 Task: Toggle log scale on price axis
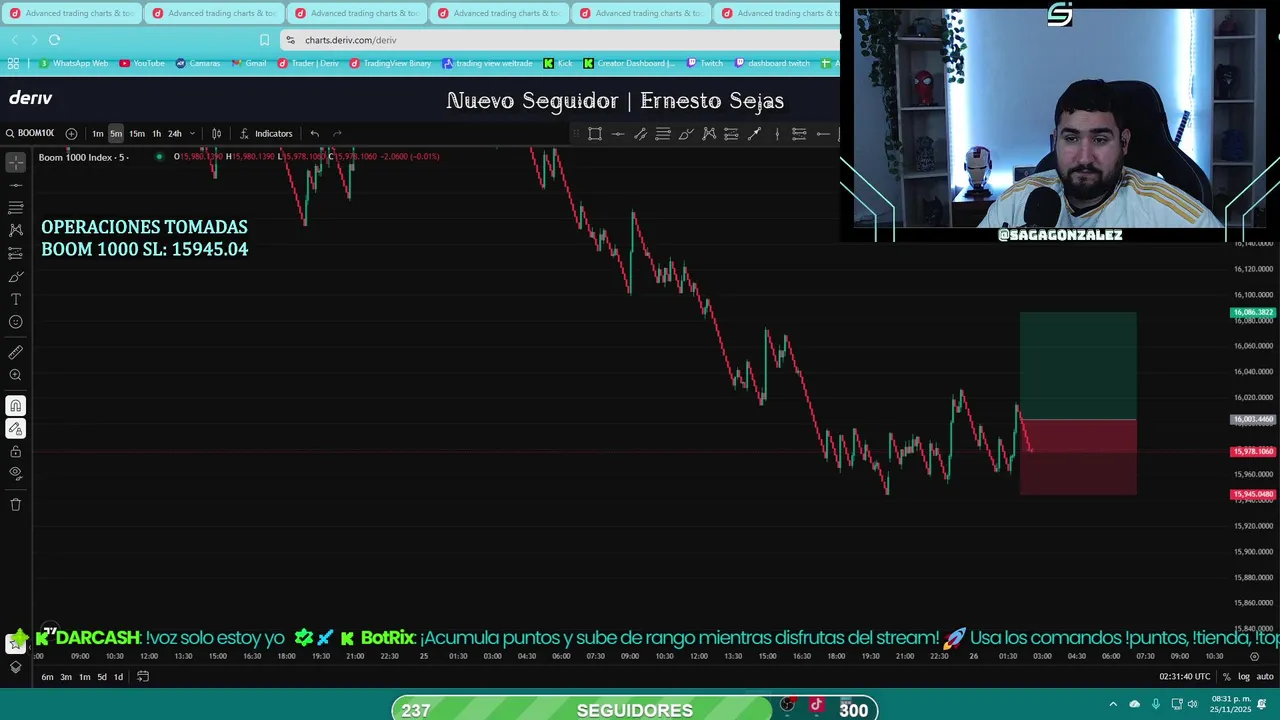click(x=1244, y=677)
